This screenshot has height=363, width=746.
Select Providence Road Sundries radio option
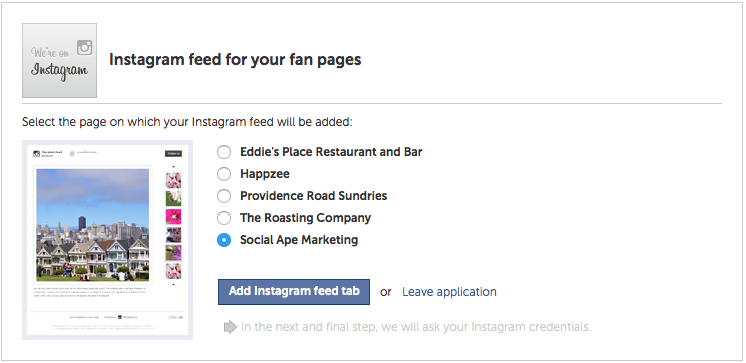pos(224,196)
